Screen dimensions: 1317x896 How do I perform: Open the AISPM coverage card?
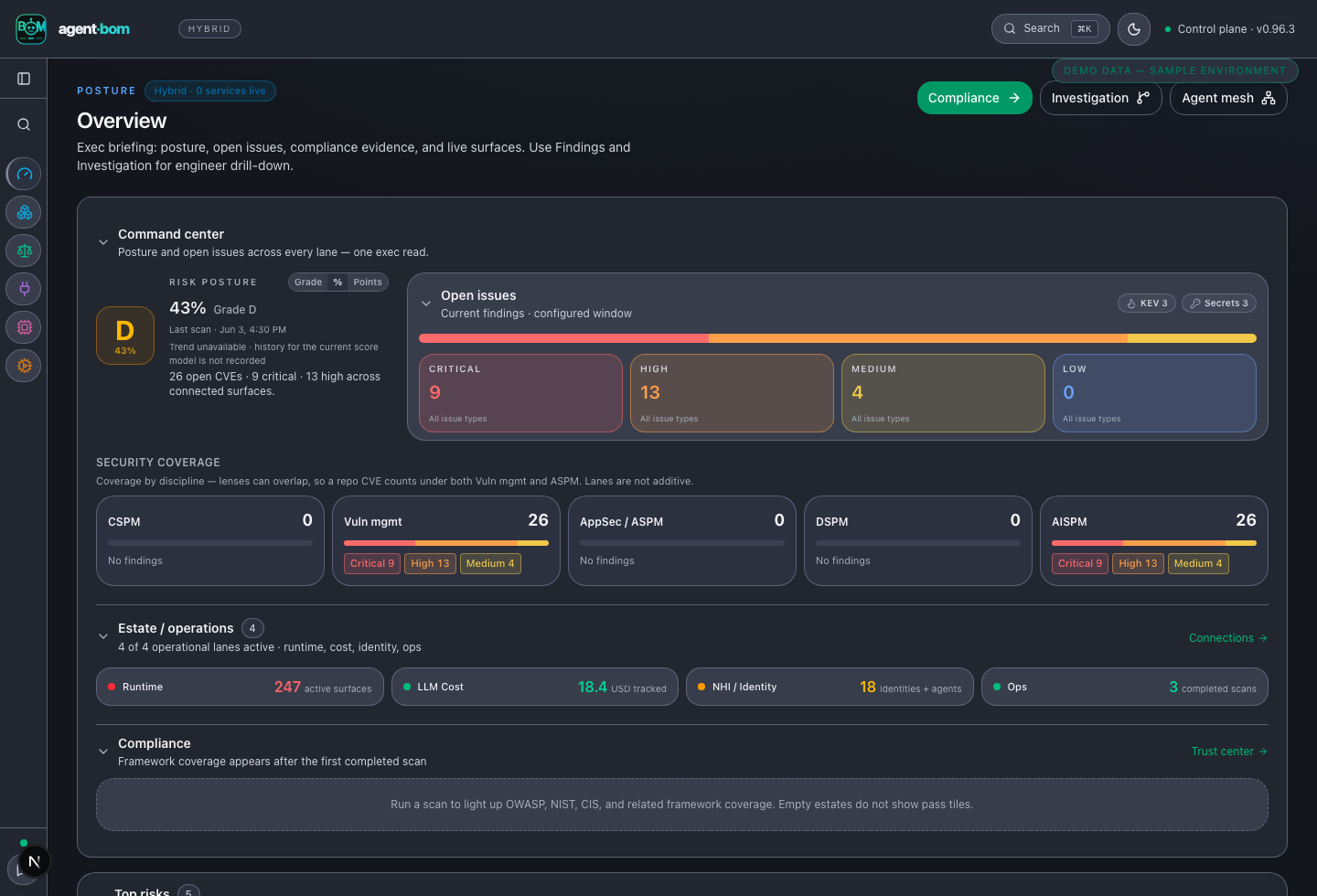1154,540
